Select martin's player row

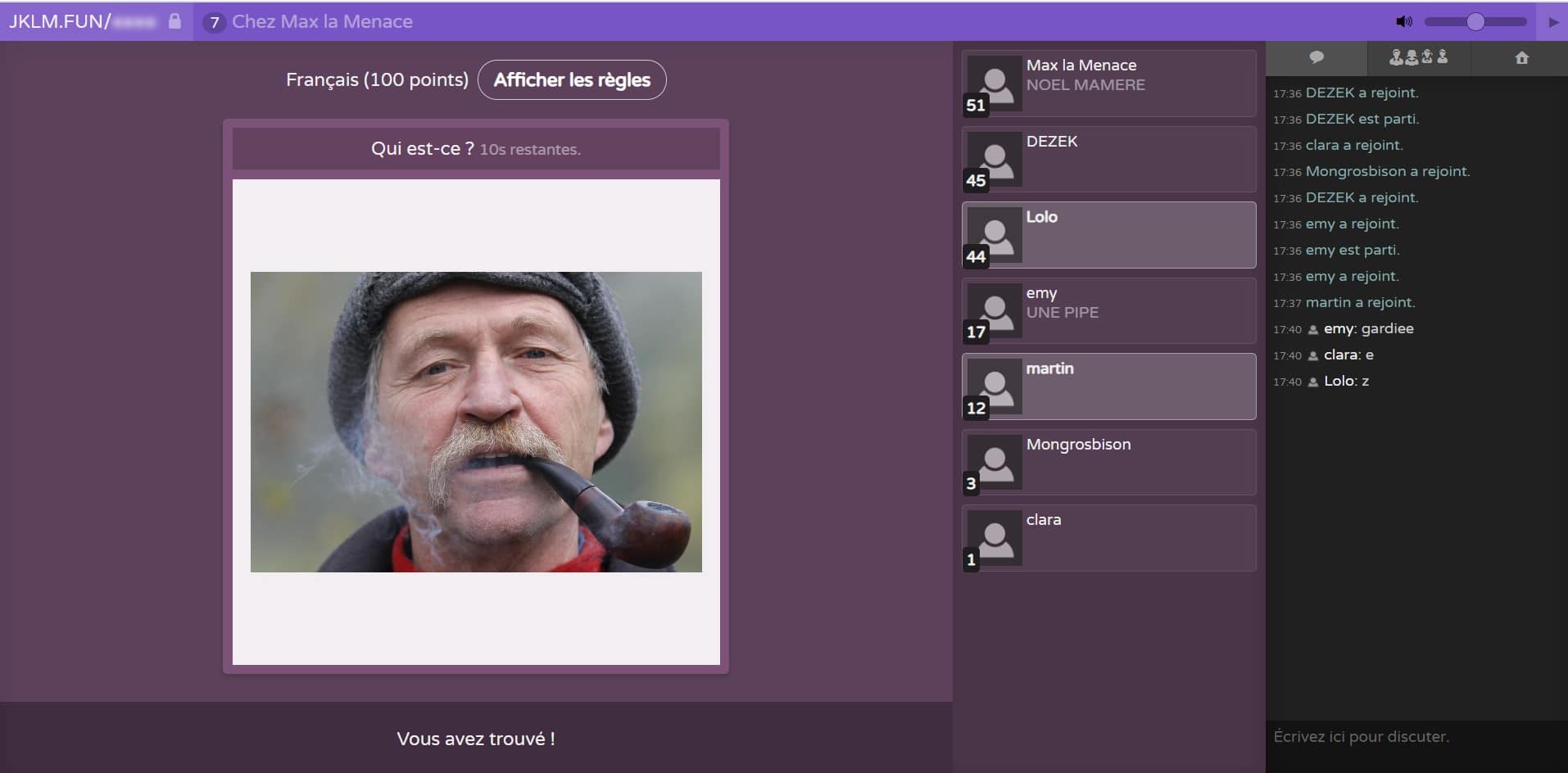point(1108,386)
